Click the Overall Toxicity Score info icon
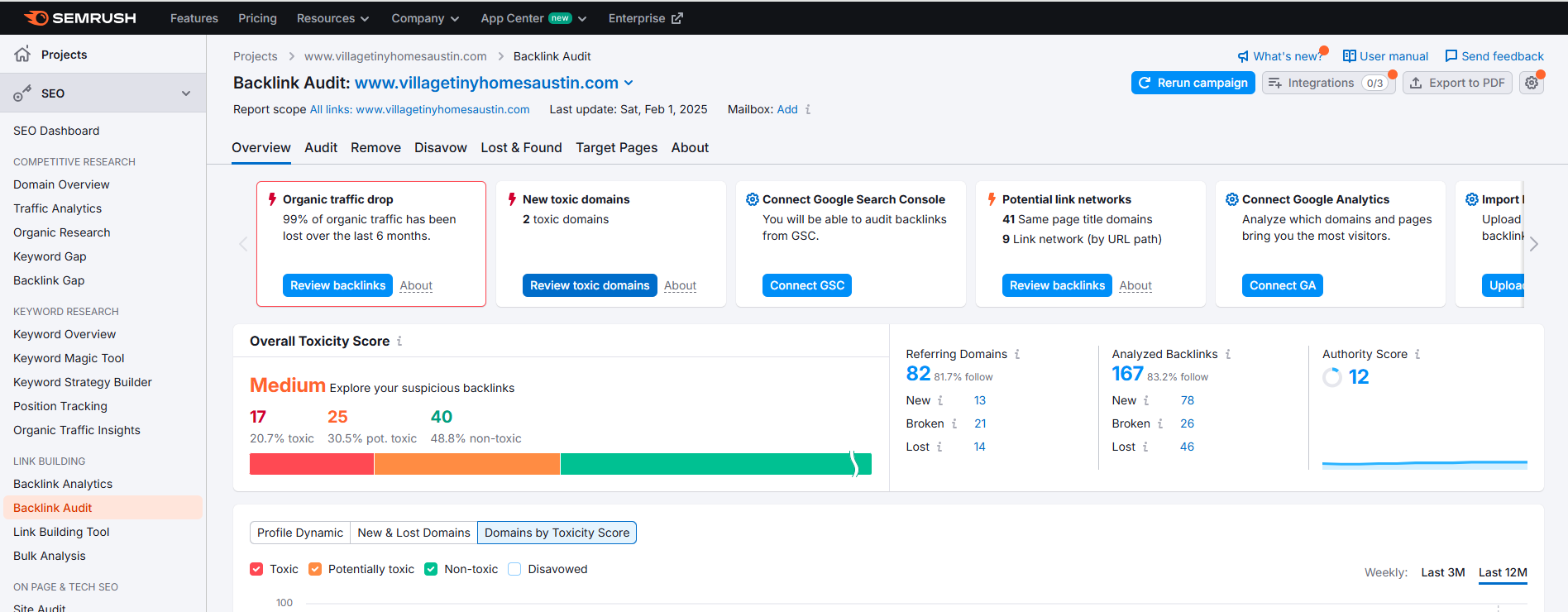The width and height of the screenshot is (1568, 612). (399, 341)
